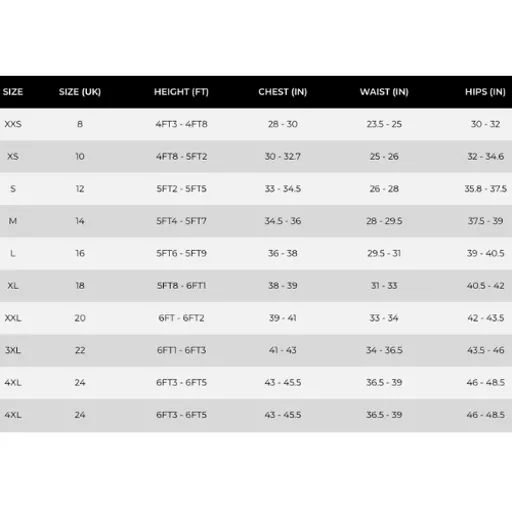Select height 5FT6 - 5FT9 cell
512x512 pixels.
pos(182,253)
